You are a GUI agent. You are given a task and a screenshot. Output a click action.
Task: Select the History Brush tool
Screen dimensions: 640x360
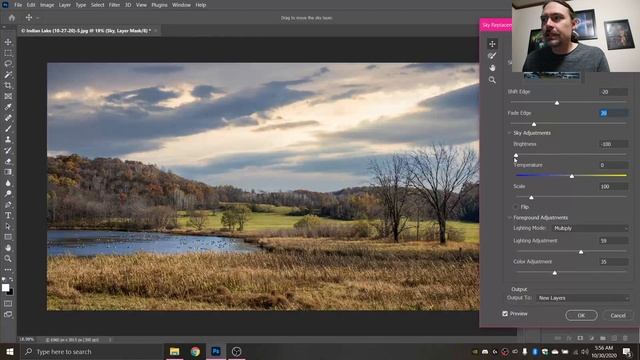[x=8, y=150]
